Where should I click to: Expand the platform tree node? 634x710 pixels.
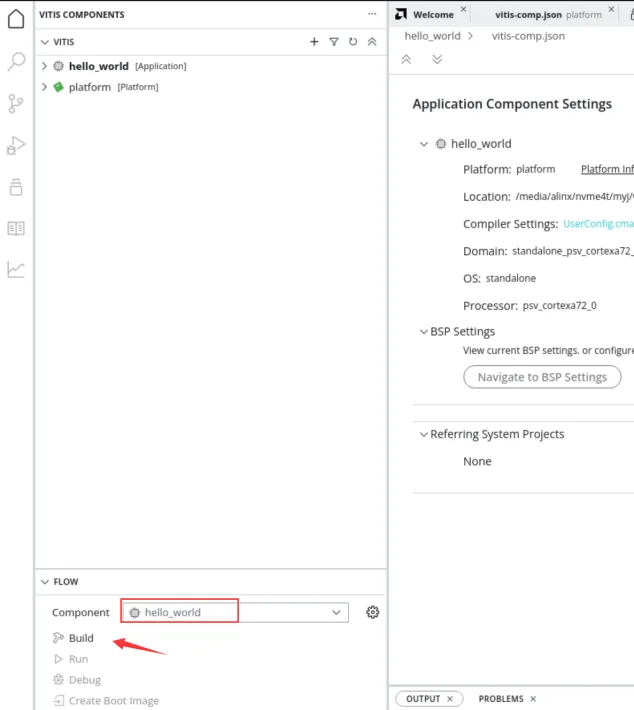click(x=44, y=87)
